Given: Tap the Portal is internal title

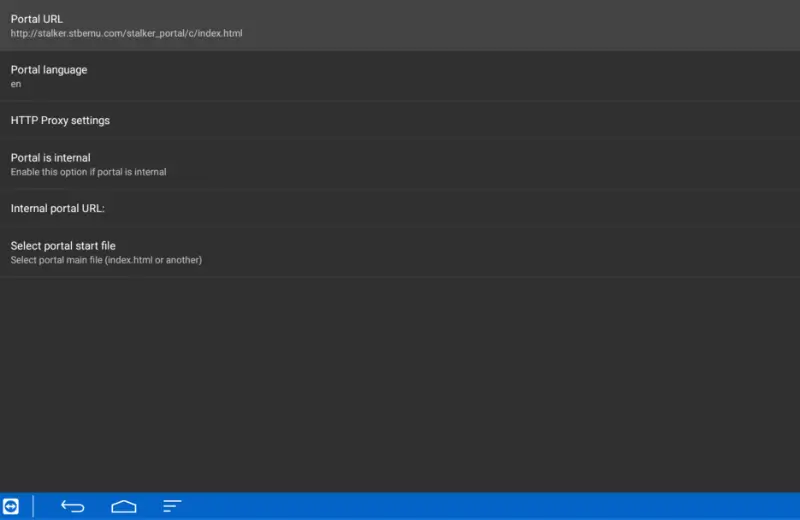Looking at the screenshot, I should click(50, 157).
